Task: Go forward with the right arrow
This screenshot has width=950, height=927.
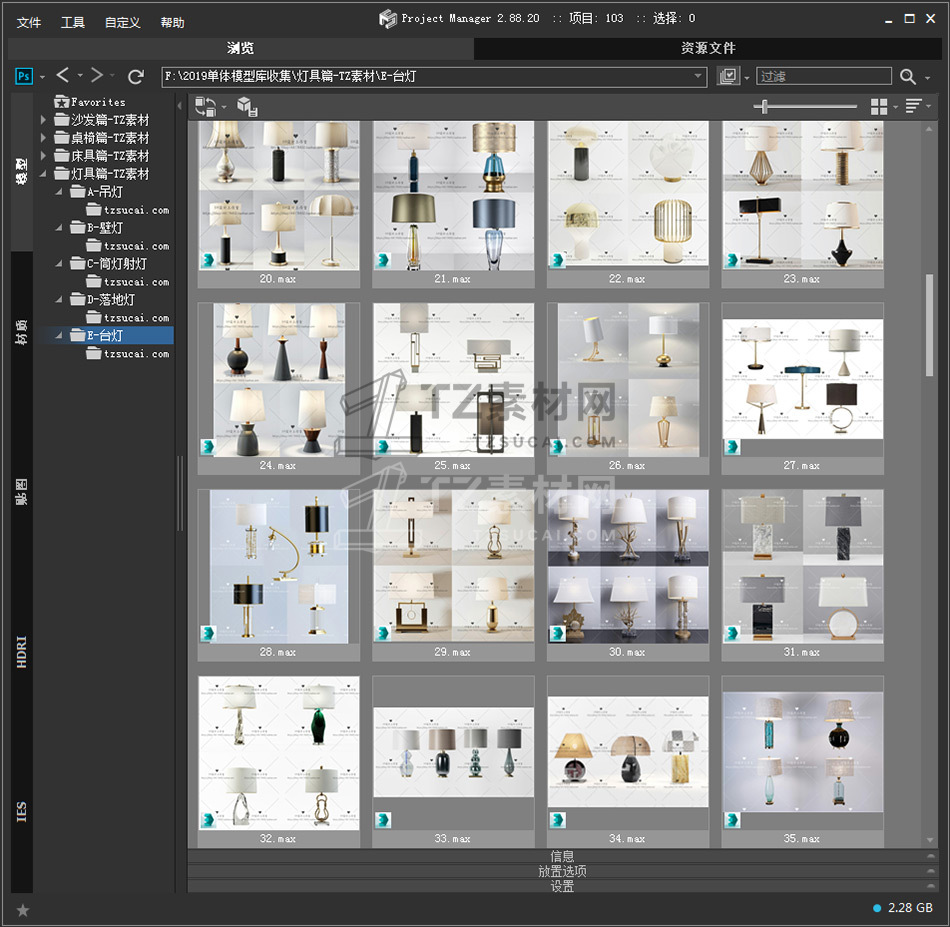Action: [97, 76]
